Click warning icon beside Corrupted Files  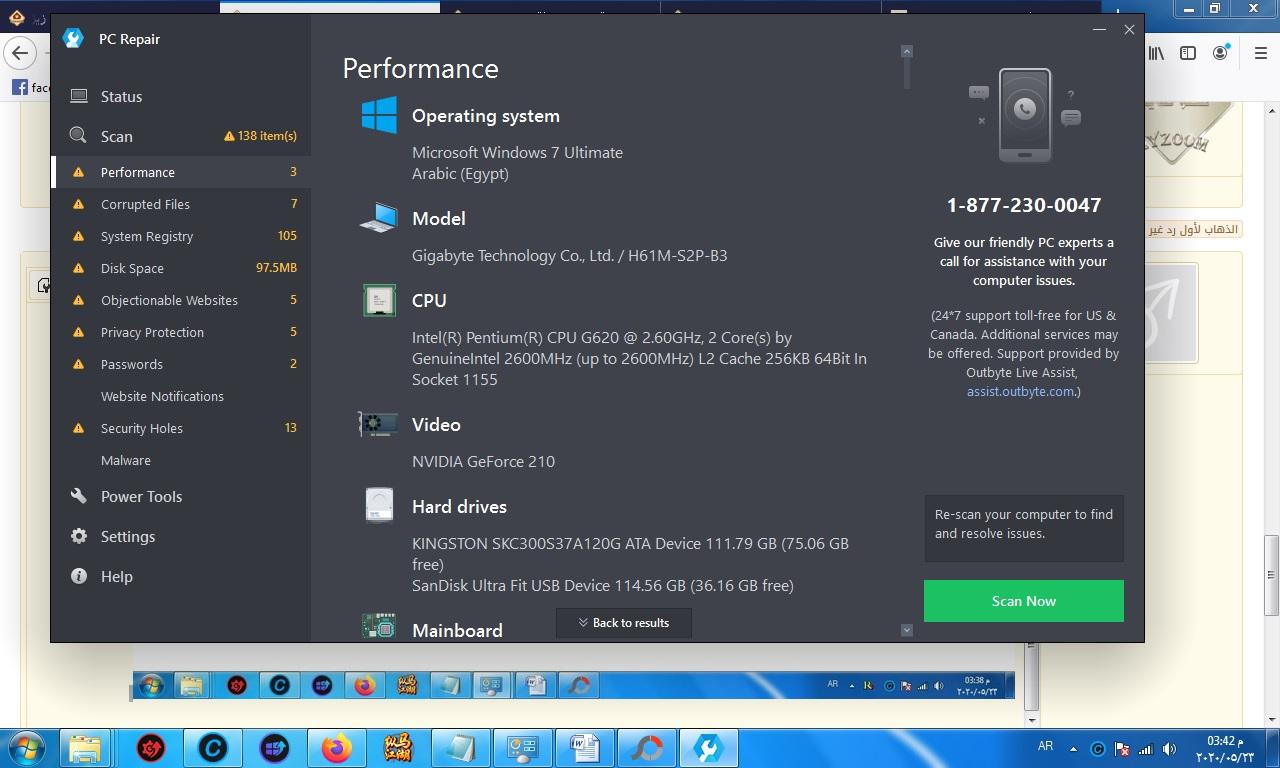point(78,204)
